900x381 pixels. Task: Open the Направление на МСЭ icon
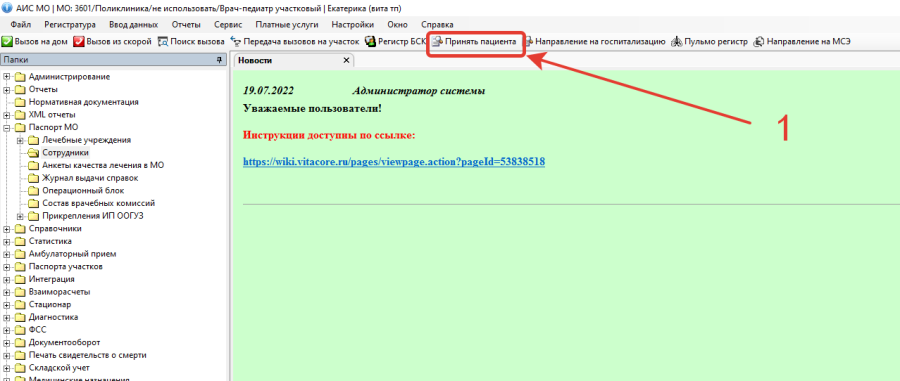pos(759,42)
